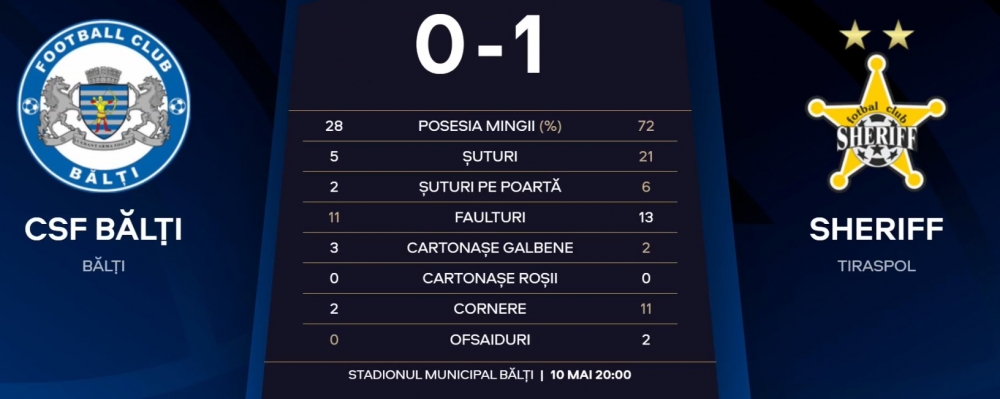Select the OFSAIDURI stat row label
This screenshot has height=399, width=1000.
490,340
